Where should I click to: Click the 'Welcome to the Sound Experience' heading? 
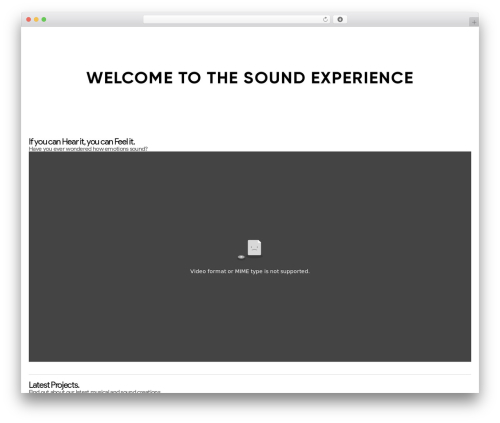click(x=250, y=78)
